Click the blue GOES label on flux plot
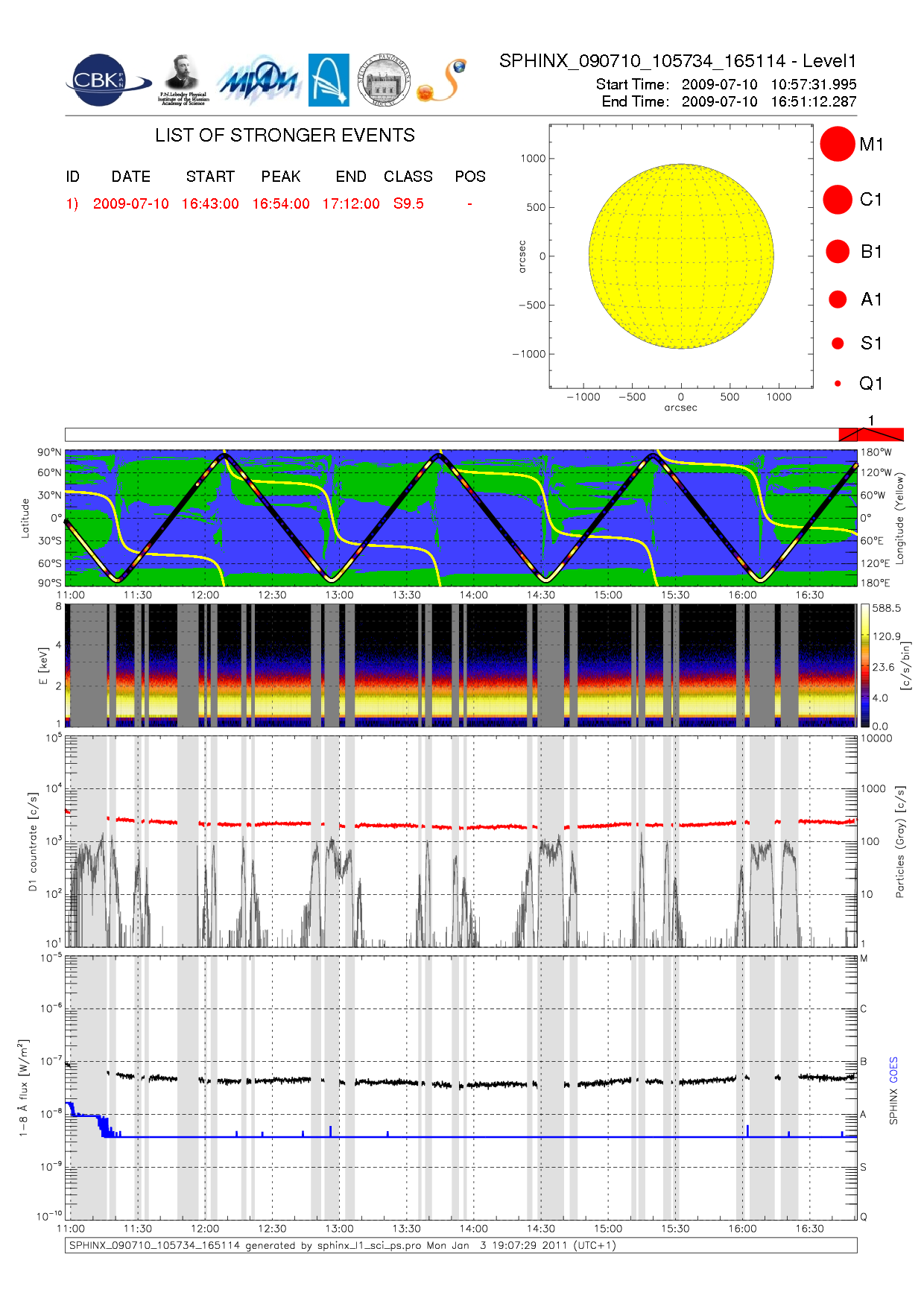The image size is (924, 1307). click(x=893, y=1069)
